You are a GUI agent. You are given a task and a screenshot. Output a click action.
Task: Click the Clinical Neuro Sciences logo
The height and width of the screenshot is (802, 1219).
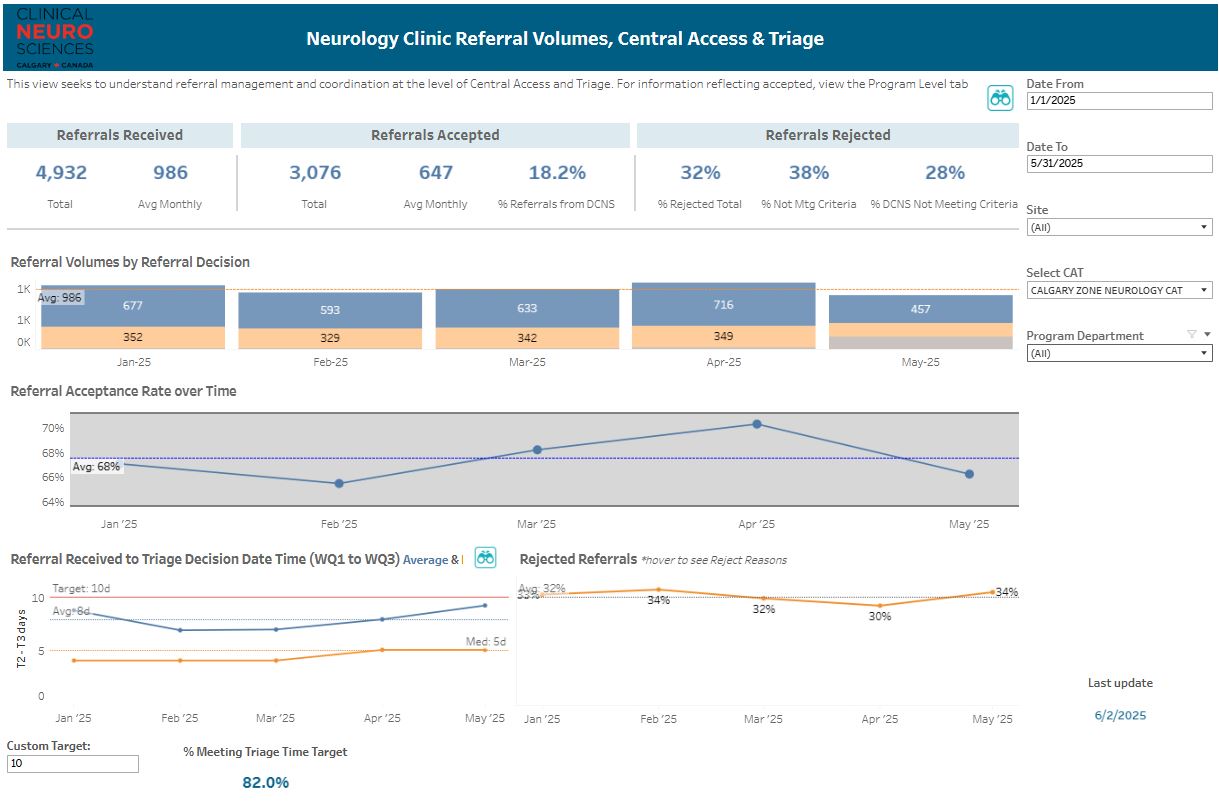[55, 37]
